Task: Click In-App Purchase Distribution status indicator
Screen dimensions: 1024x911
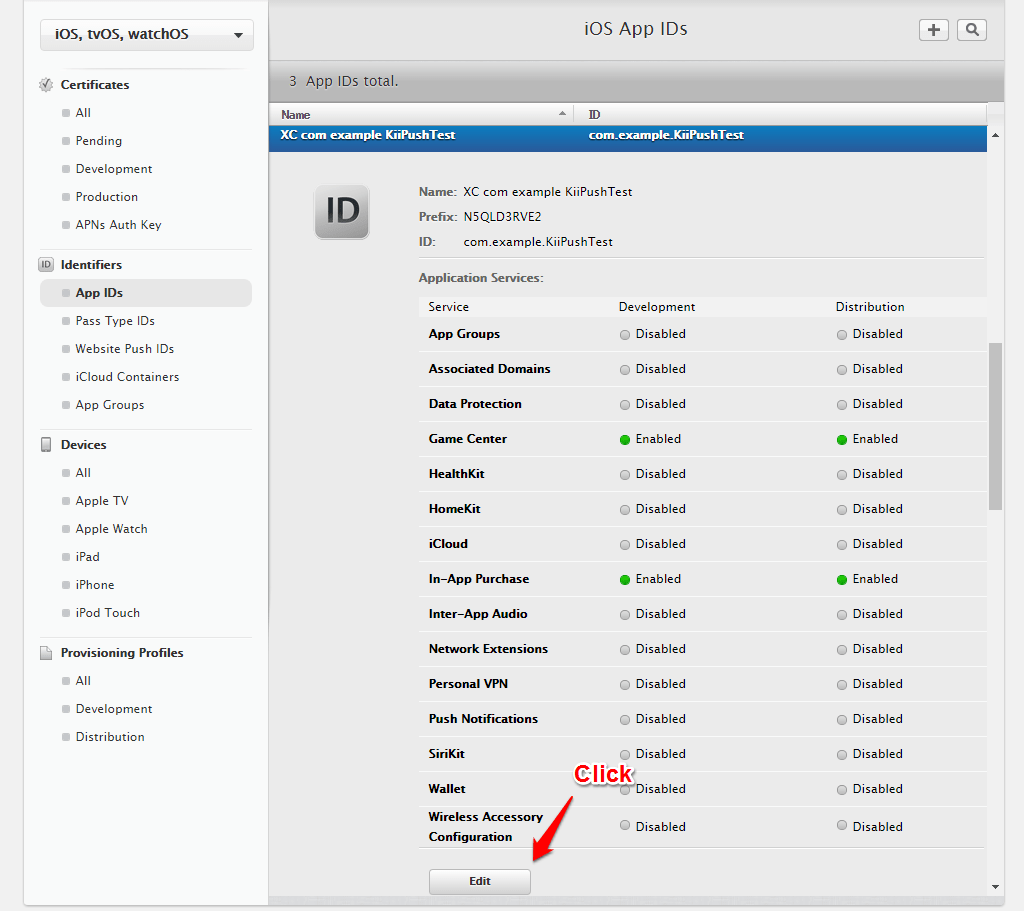Action: pyautogui.click(x=841, y=579)
